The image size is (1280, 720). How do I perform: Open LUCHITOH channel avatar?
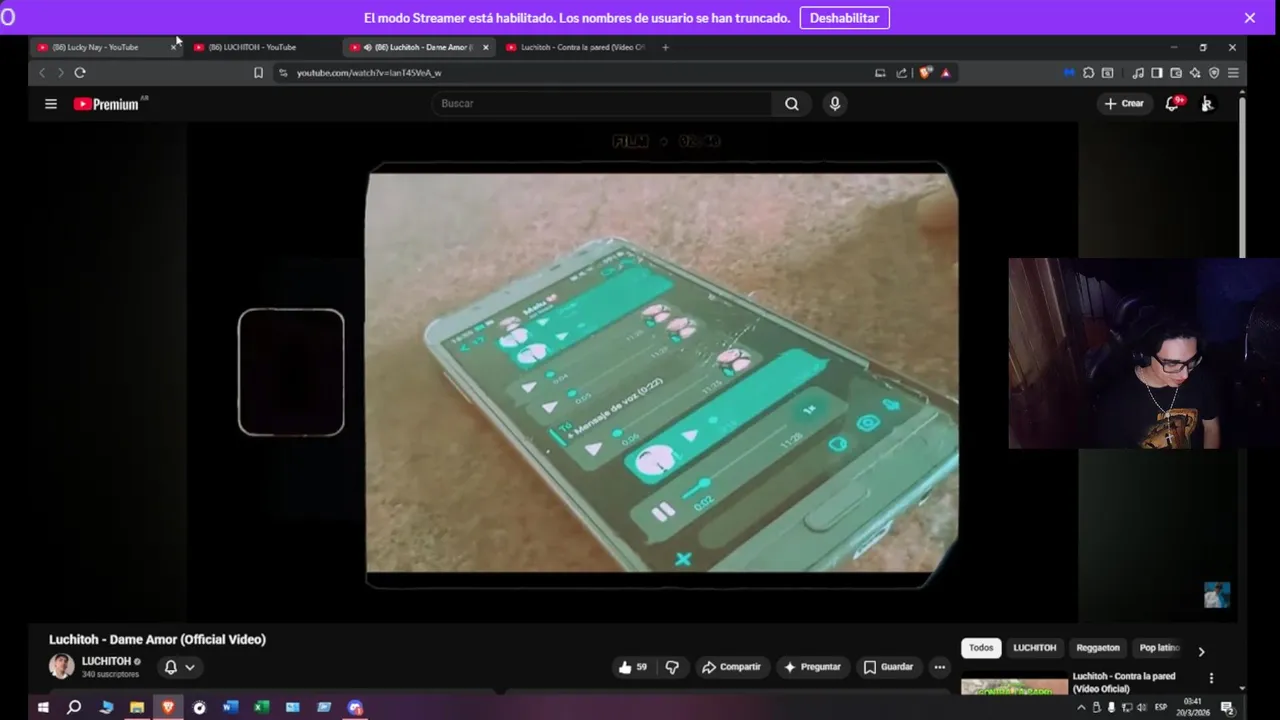pos(62,666)
